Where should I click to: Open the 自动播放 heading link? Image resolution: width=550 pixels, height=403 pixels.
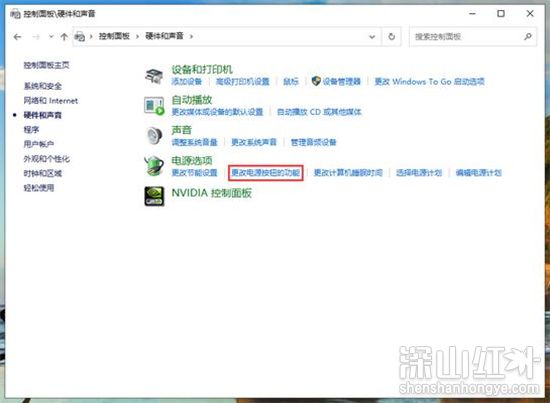pos(192,100)
